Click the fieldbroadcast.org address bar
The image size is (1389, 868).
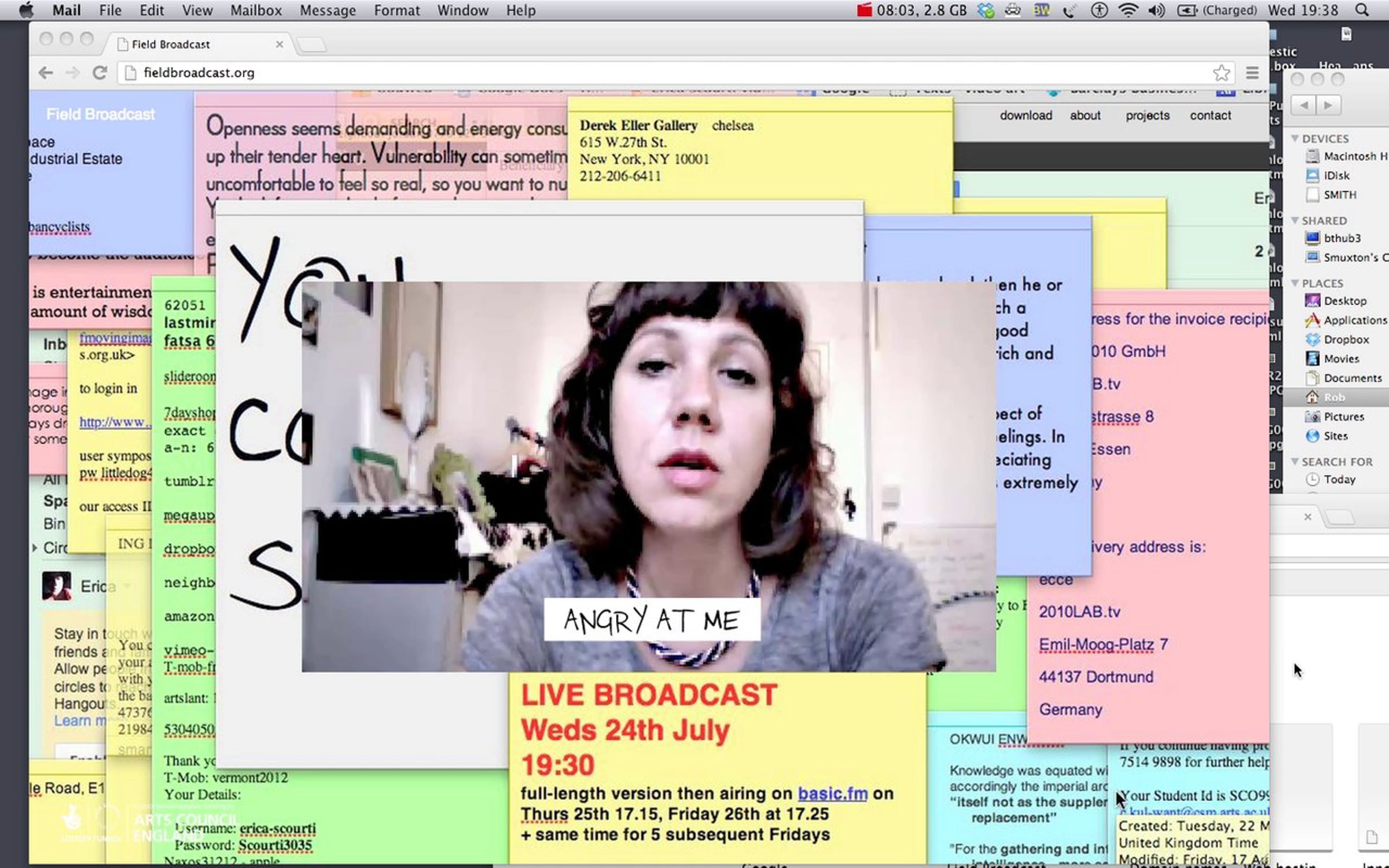(x=666, y=73)
